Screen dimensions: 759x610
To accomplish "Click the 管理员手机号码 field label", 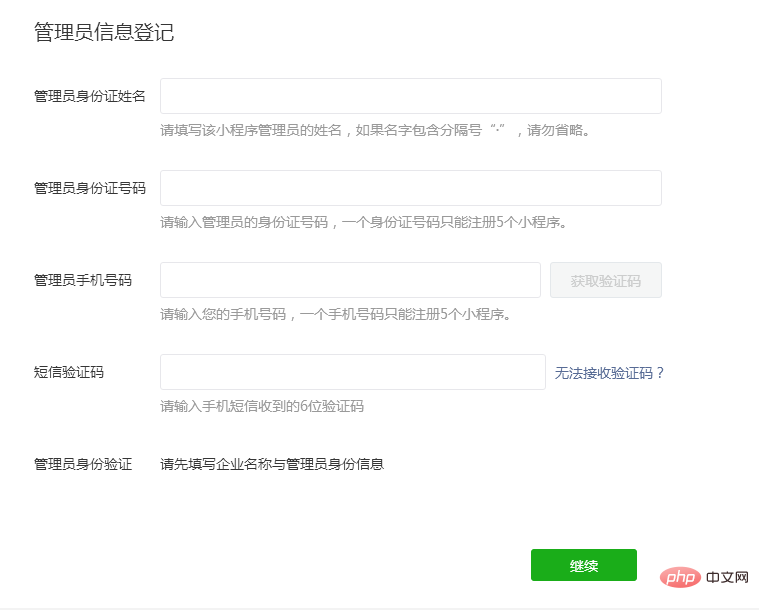I will pos(83,280).
